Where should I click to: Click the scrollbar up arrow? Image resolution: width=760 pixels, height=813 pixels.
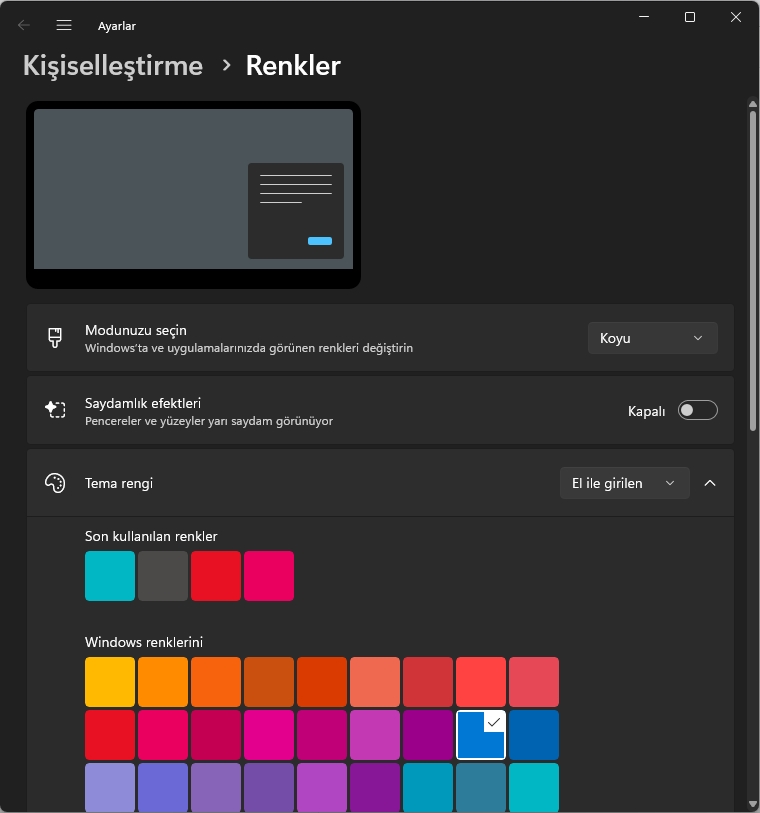point(753,104)
